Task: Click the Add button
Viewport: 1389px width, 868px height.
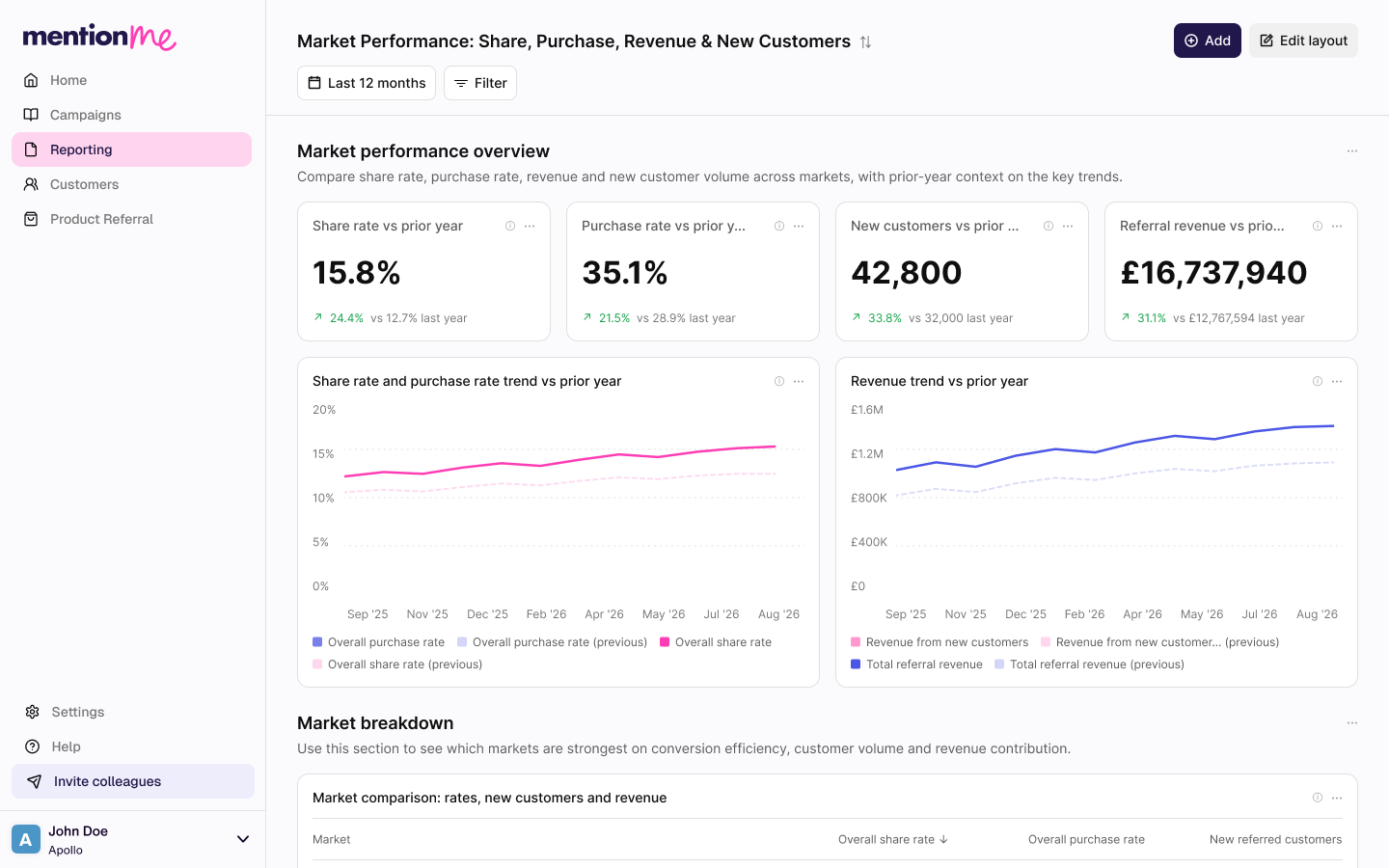Action: point(1208,41)
